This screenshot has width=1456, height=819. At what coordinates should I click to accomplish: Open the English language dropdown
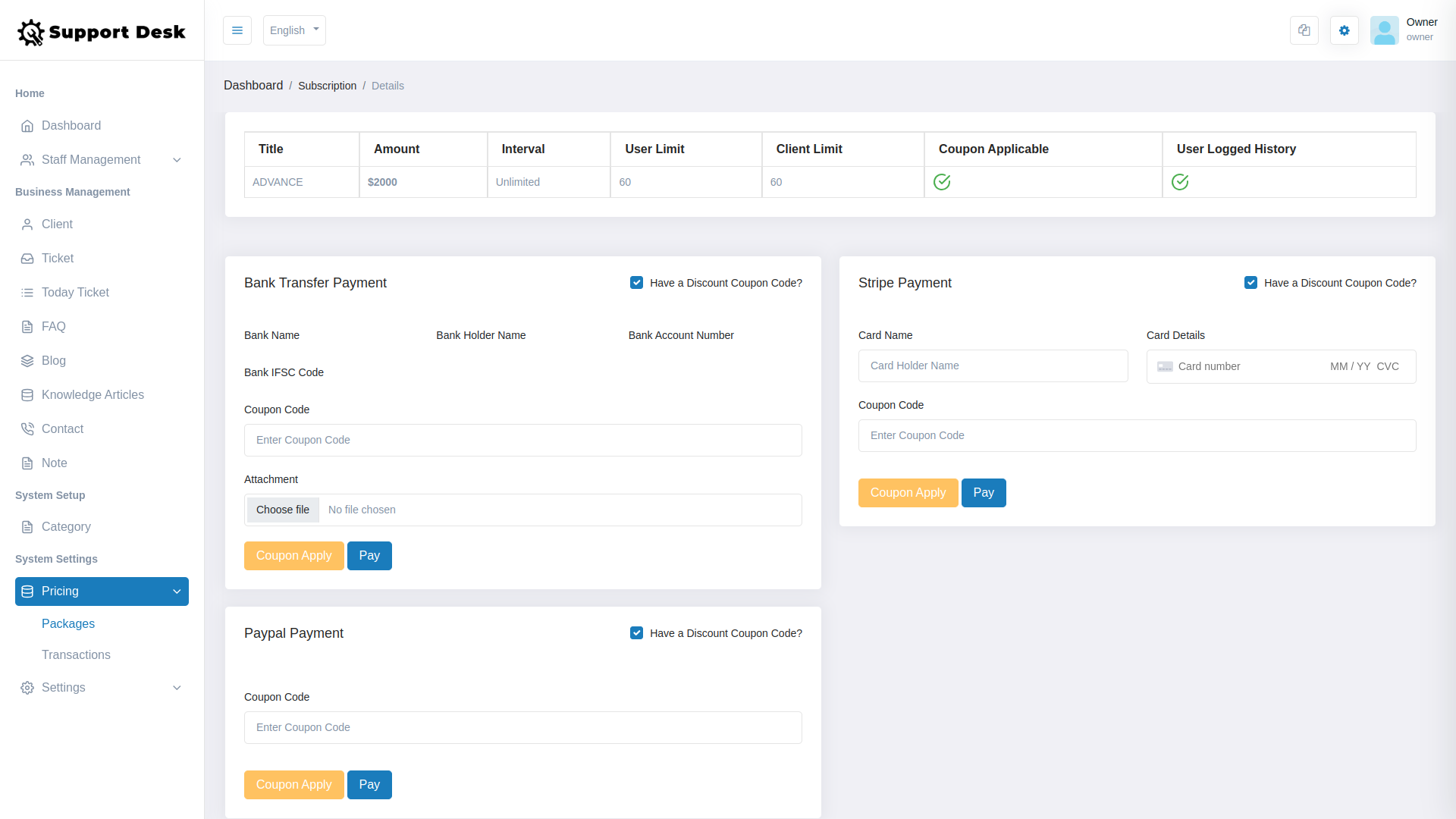click(293, 30)
